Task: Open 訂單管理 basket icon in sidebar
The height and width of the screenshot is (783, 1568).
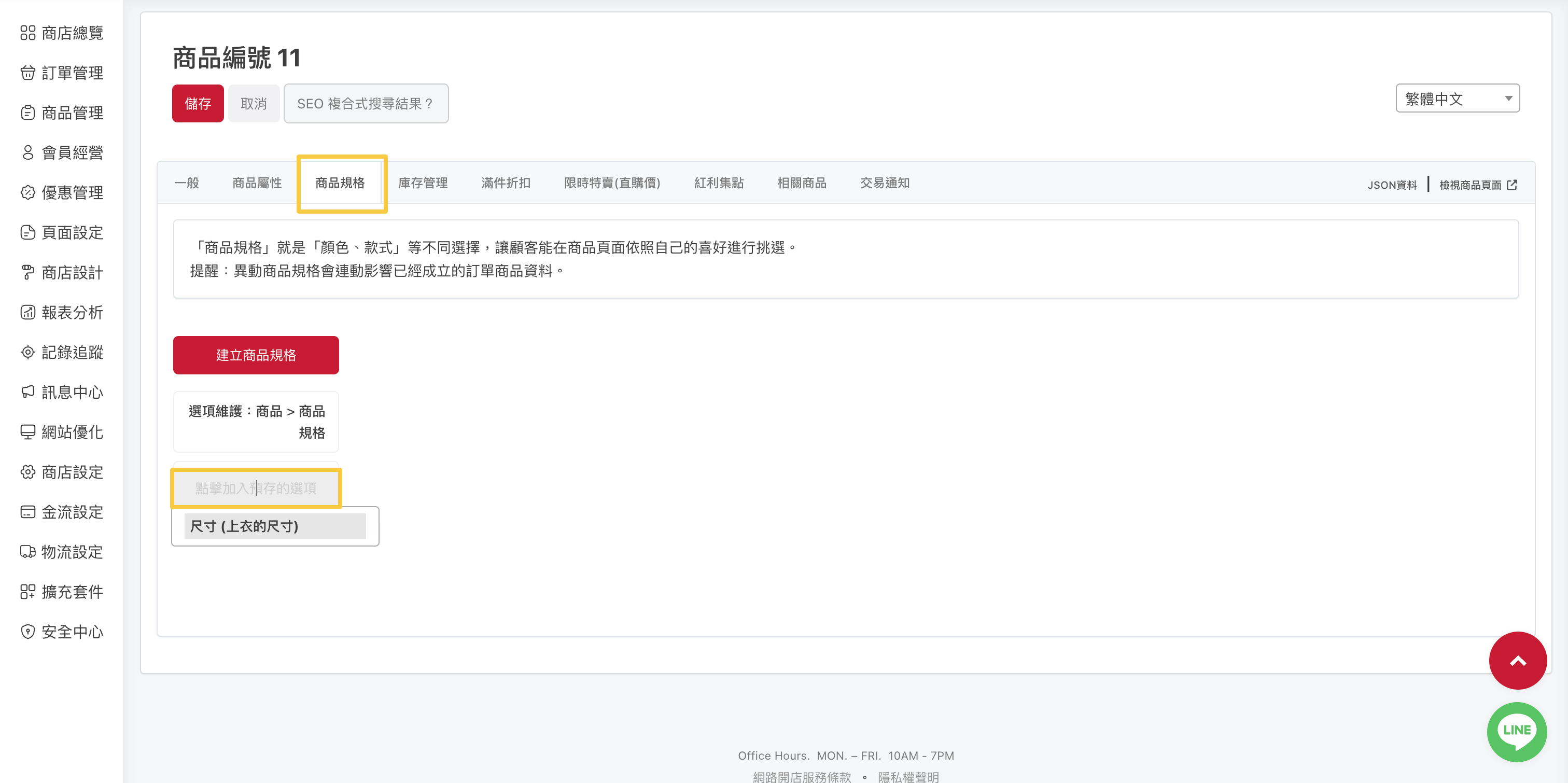Action: [x=28, y=73]
